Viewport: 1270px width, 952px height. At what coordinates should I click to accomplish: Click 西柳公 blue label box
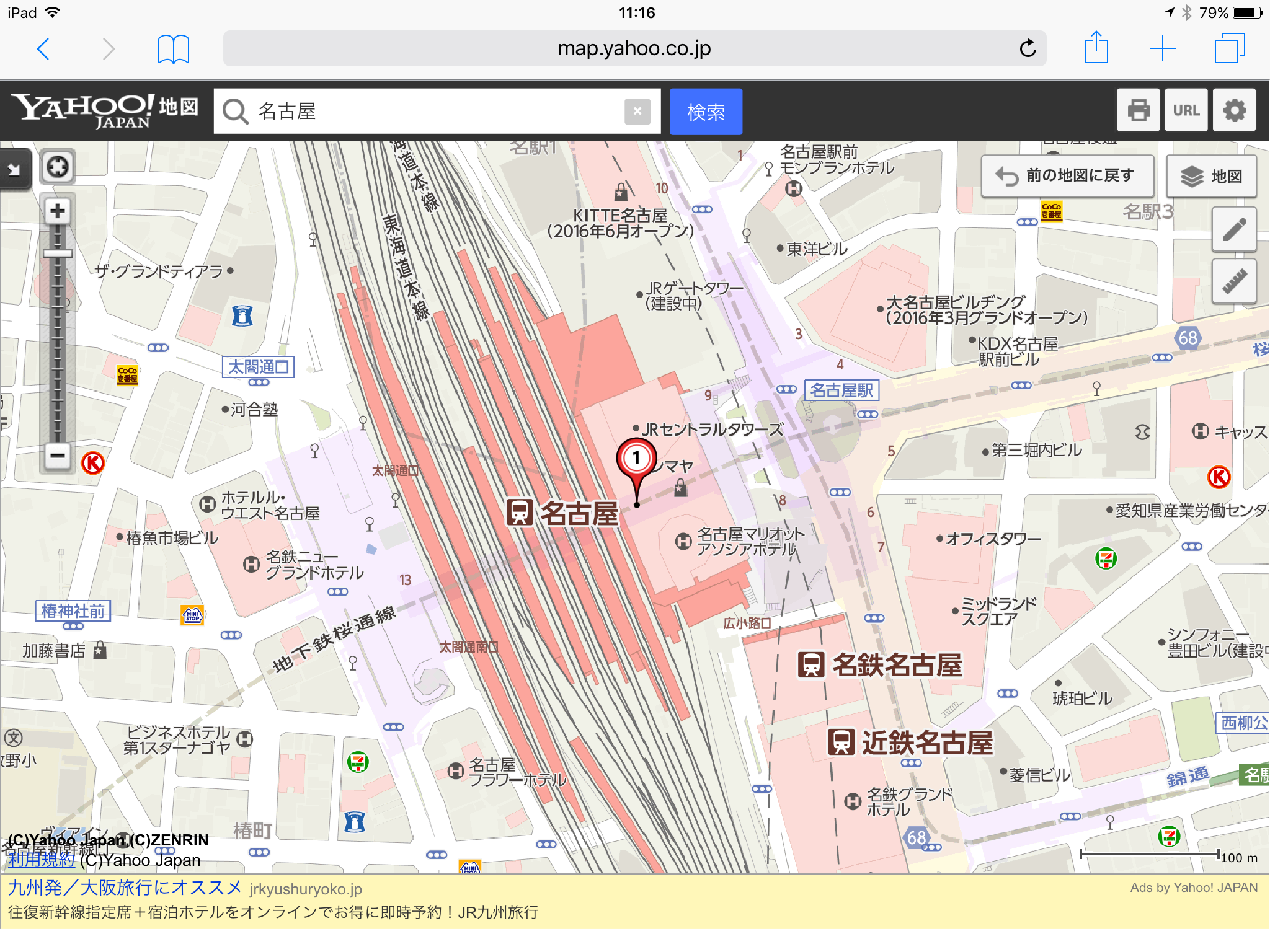[x=1242, y=723]
